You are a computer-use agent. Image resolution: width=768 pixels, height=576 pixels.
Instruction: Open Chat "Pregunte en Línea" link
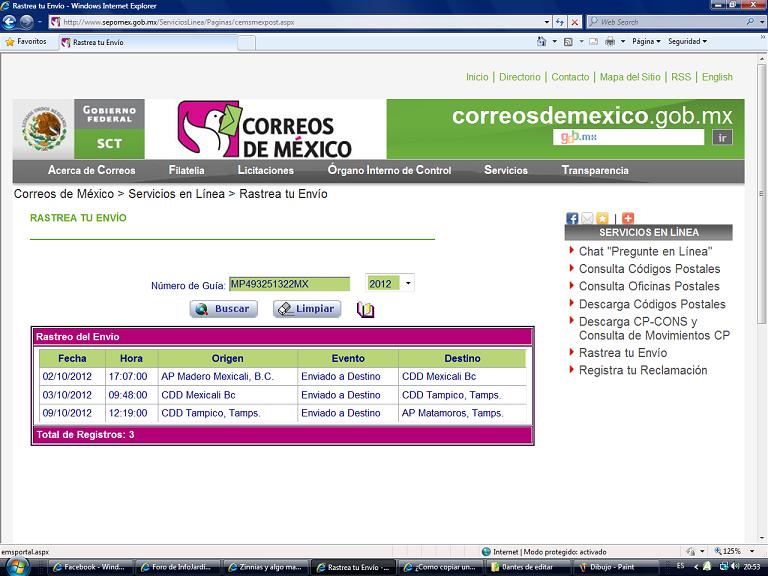[x=646, y=252]
